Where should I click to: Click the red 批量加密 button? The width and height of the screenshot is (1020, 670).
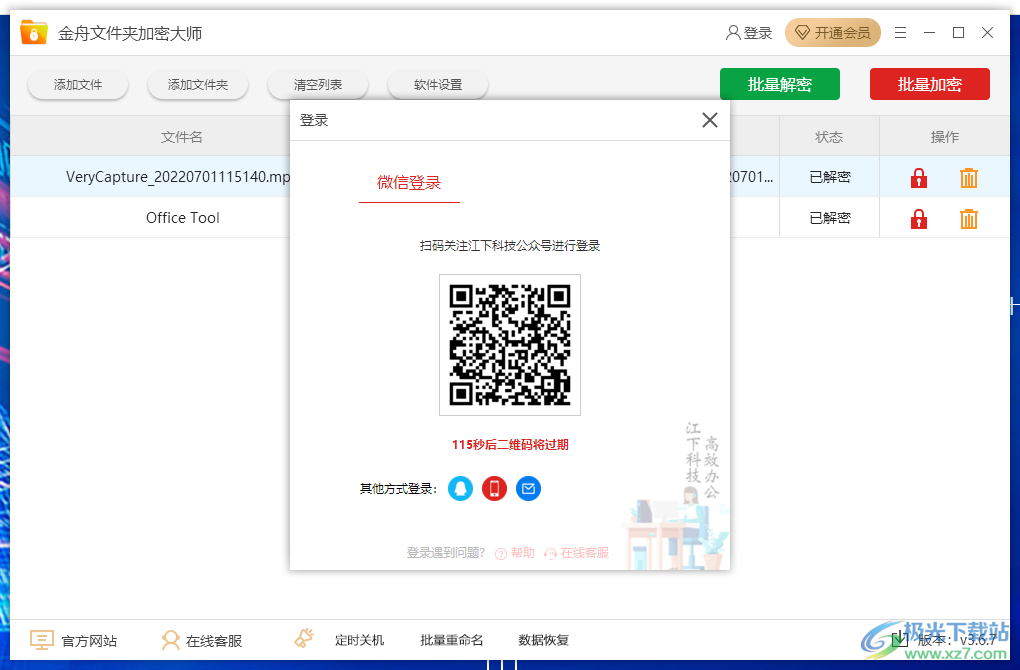[x=929, y=84]
